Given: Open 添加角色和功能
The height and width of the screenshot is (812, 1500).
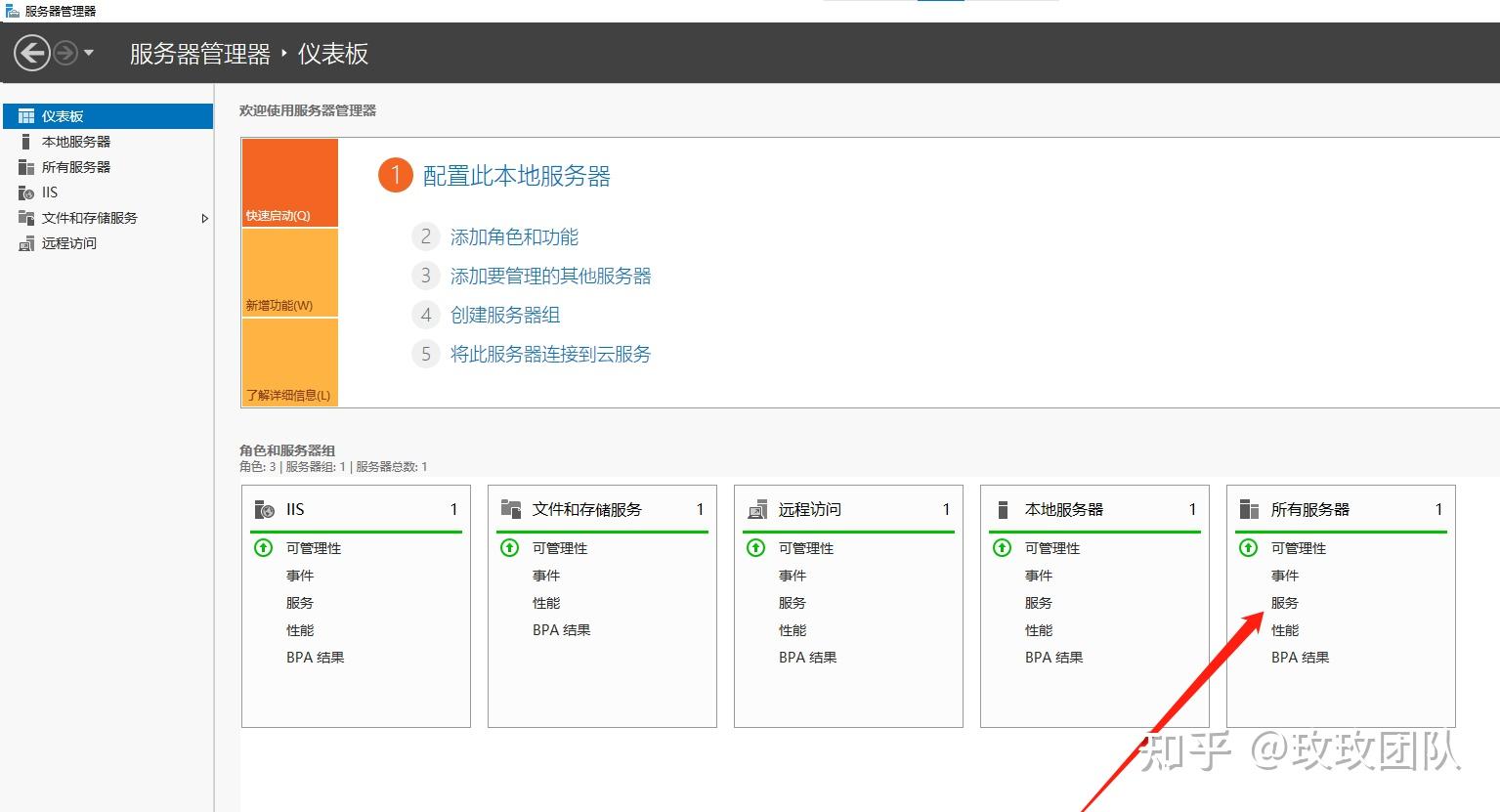Looking at the screenshot, I should click(x=514, y=236).
